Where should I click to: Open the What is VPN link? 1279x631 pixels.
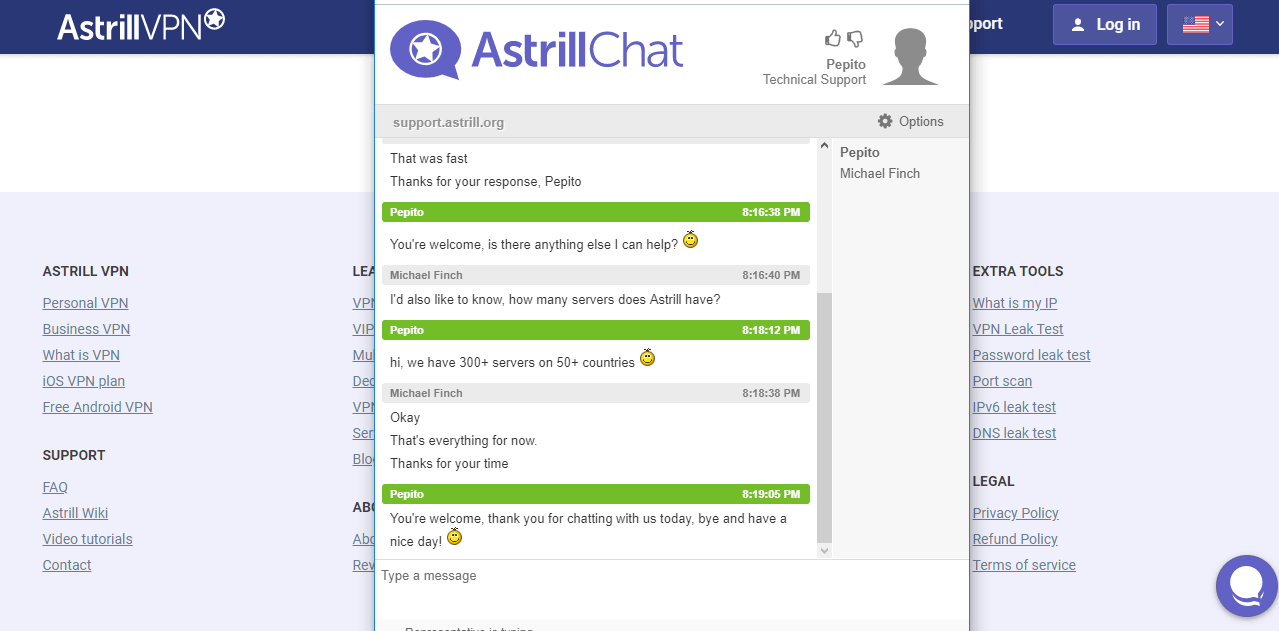click(x=81, y=355)
